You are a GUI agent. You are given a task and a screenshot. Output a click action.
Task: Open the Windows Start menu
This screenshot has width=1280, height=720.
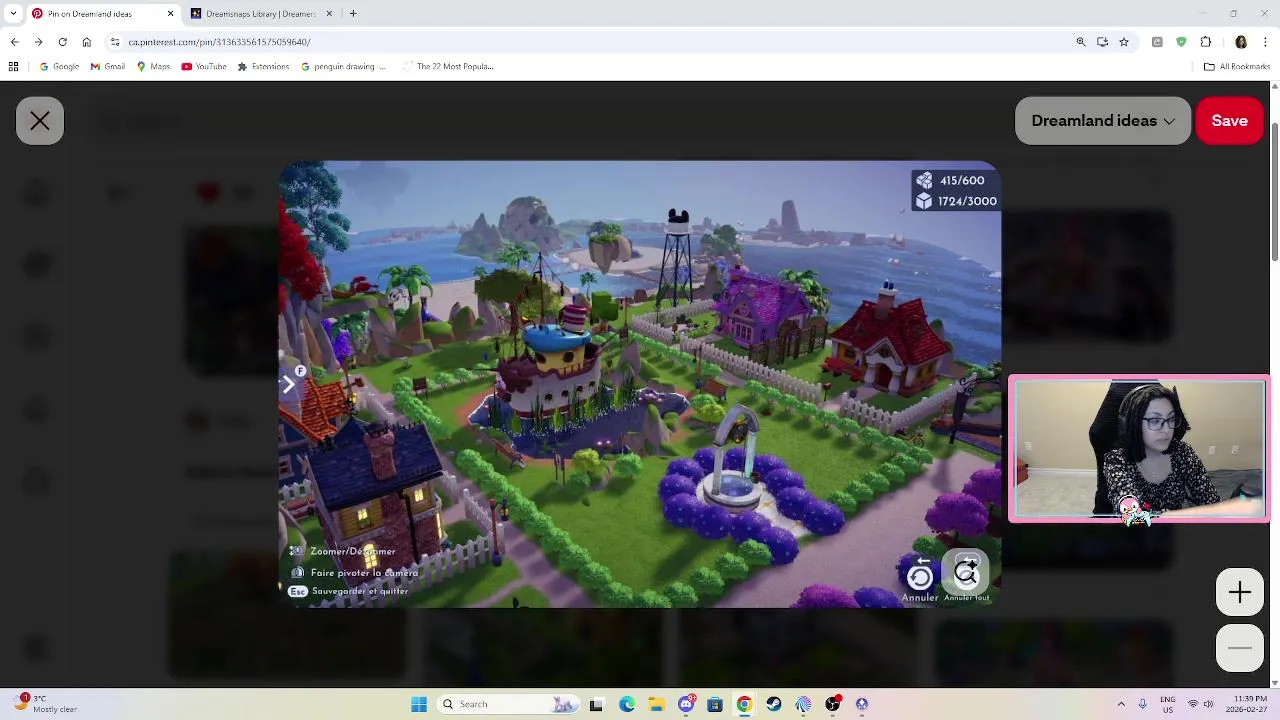419,704
